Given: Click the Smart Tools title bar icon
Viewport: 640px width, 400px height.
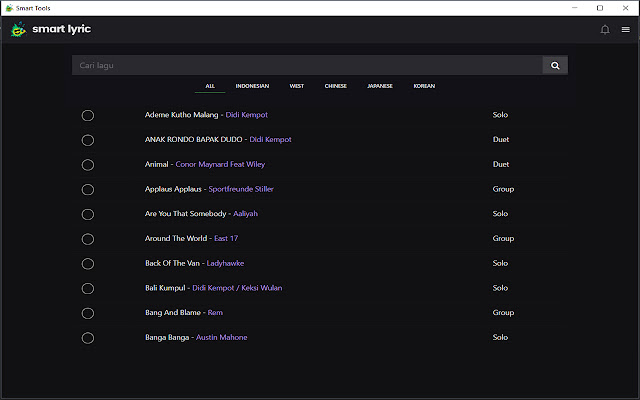Looking at the screenshot, I should click(x=9, y=8).
